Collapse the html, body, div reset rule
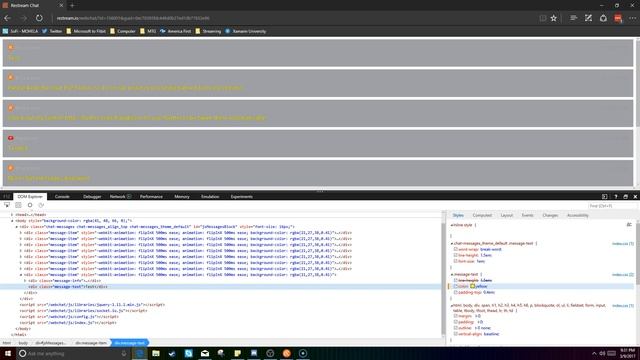Screen dimensions: 640x360 point(451,305)
